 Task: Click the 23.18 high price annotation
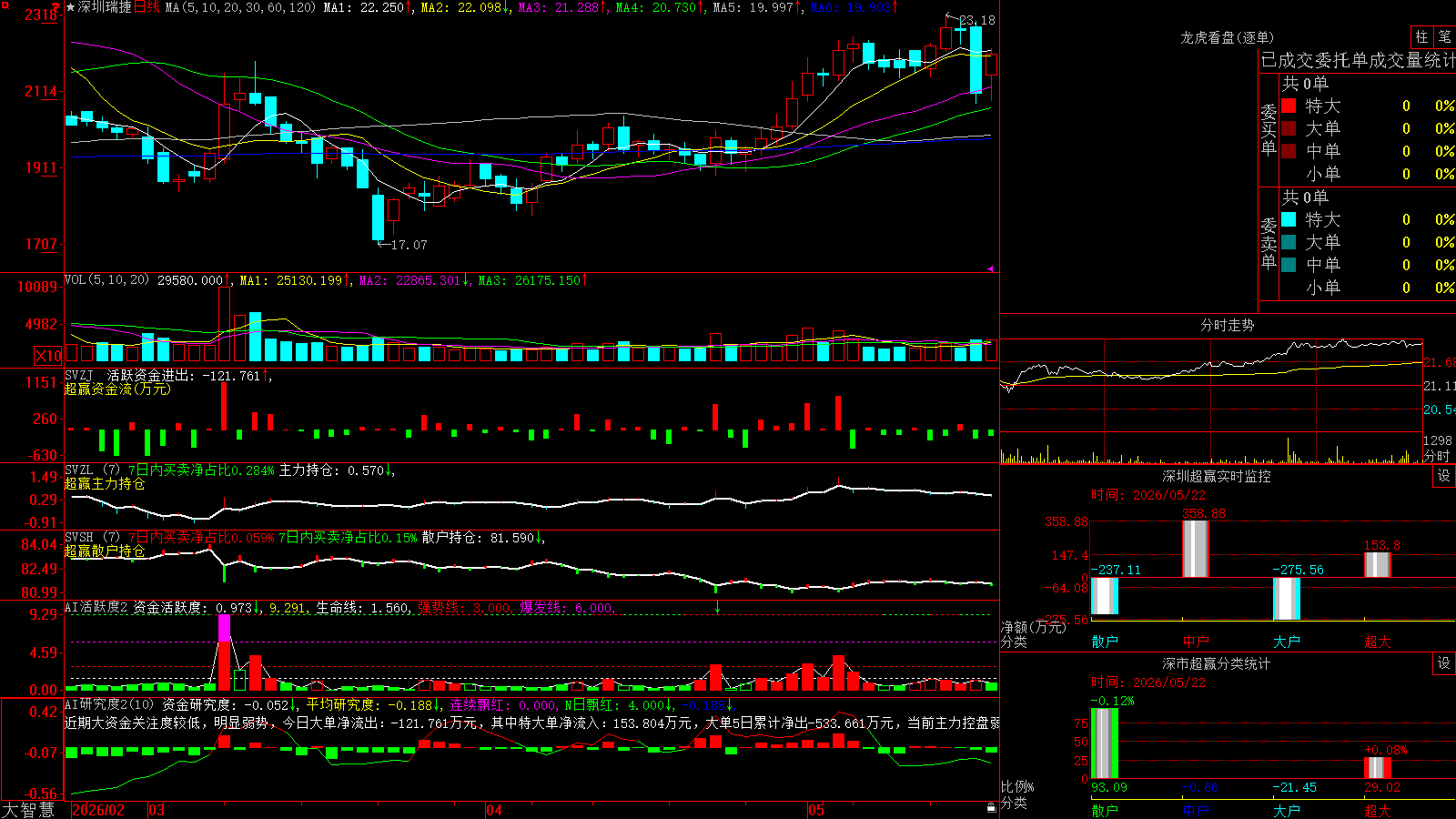coord(977,20)
